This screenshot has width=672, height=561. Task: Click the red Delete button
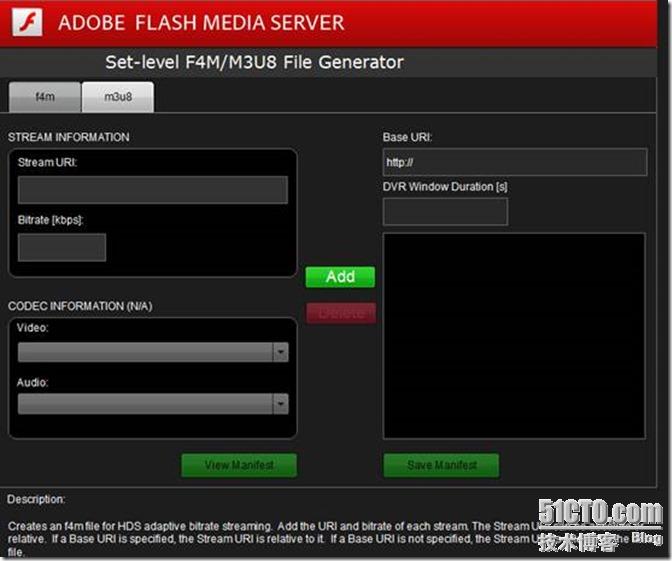coord(341,313)
